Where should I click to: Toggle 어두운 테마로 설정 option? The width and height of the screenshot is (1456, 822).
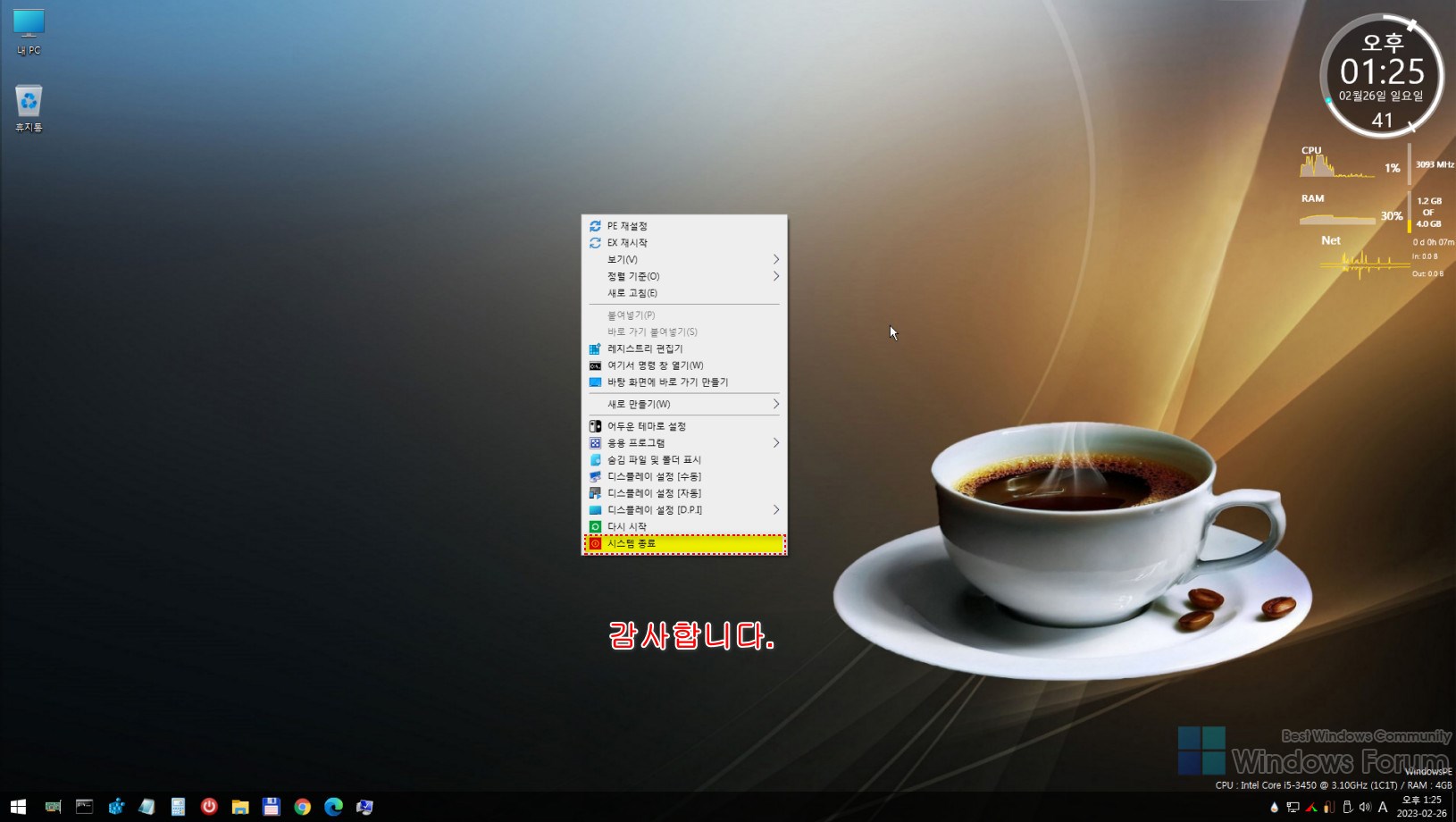coord(684,426)
